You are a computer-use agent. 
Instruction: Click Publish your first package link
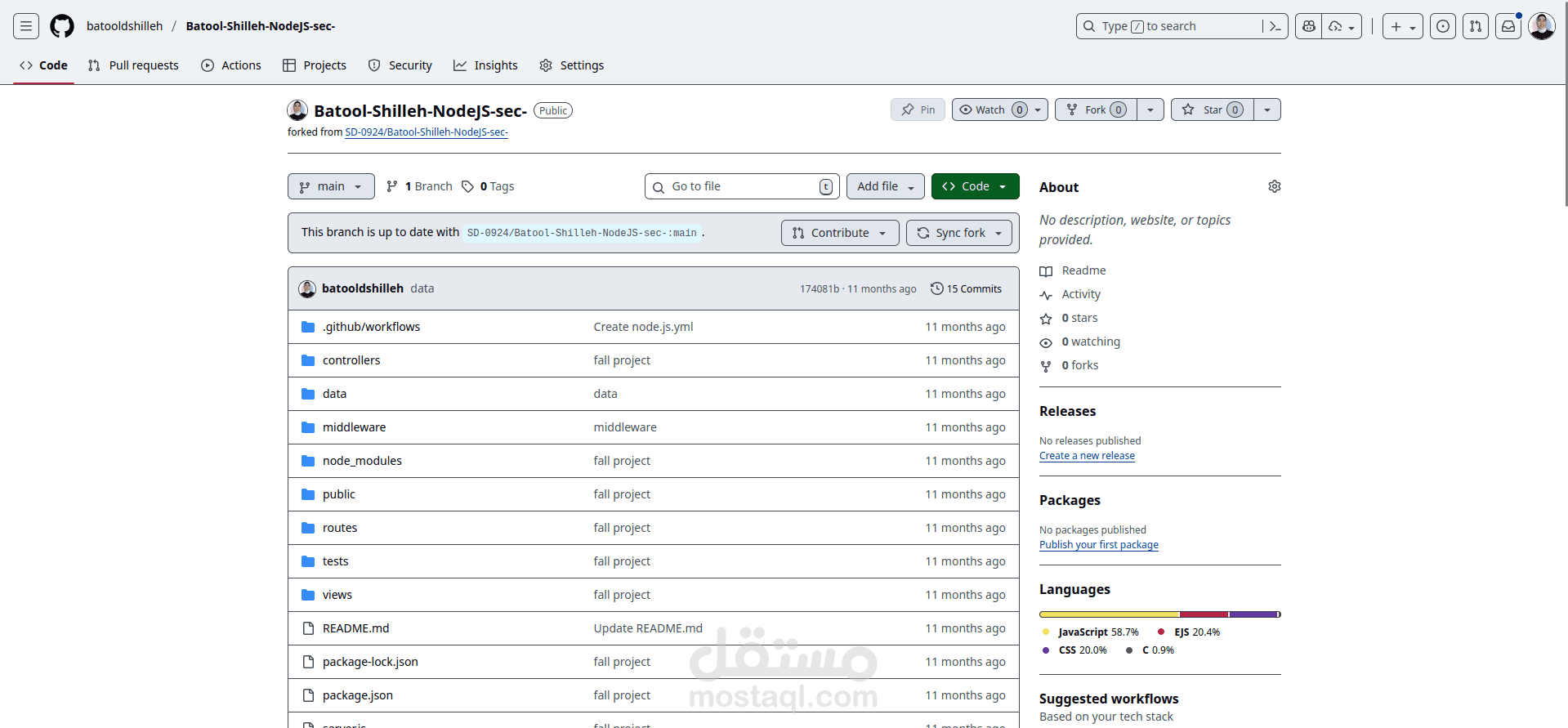tap(1099, 545)
